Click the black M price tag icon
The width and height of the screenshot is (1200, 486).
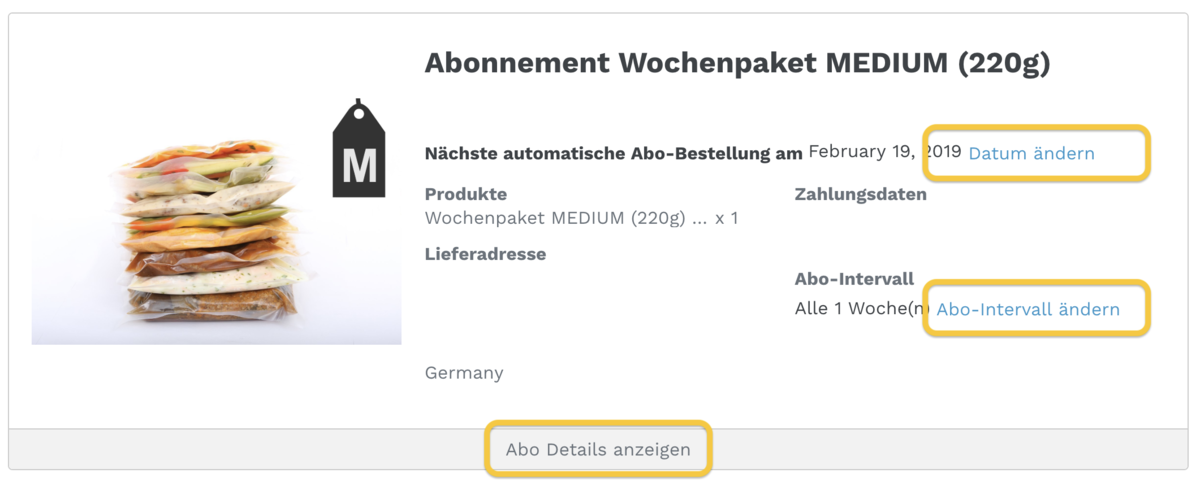click(359, 148)
